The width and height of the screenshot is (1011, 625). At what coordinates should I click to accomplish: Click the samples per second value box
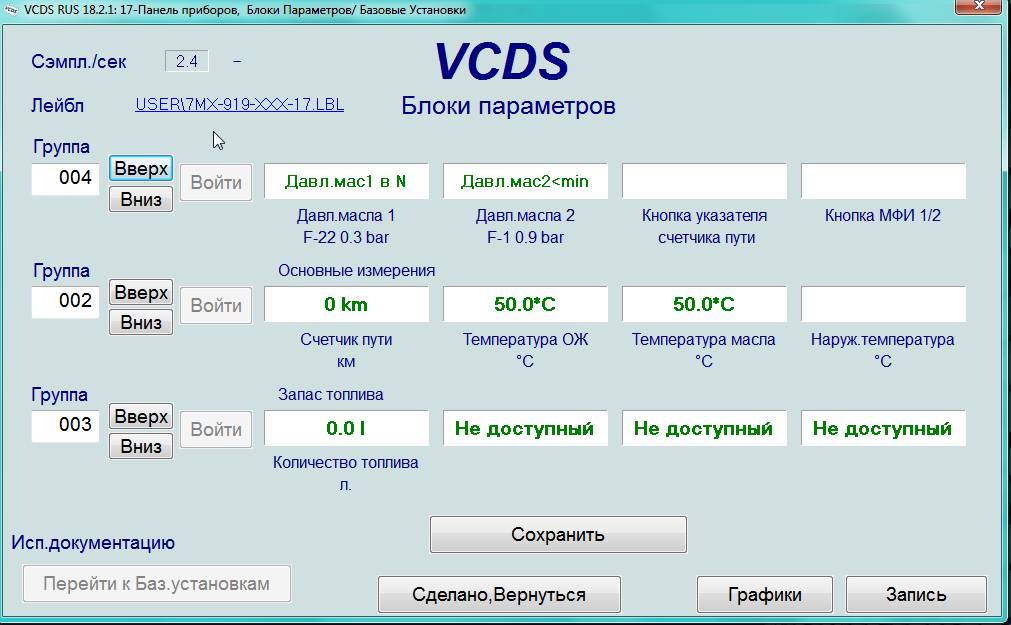coord(187,61)
